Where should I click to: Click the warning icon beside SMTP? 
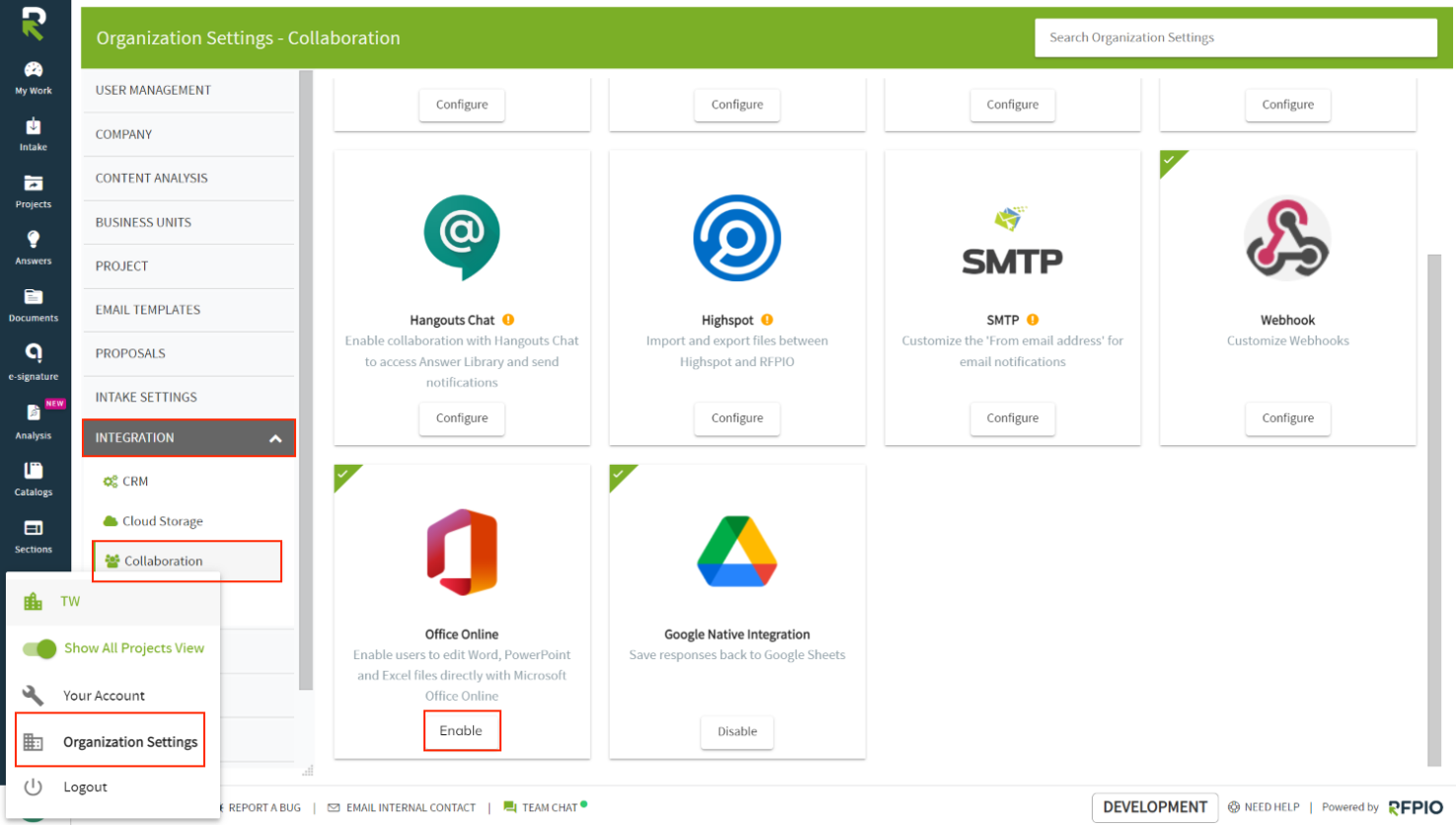(1033, 320)
